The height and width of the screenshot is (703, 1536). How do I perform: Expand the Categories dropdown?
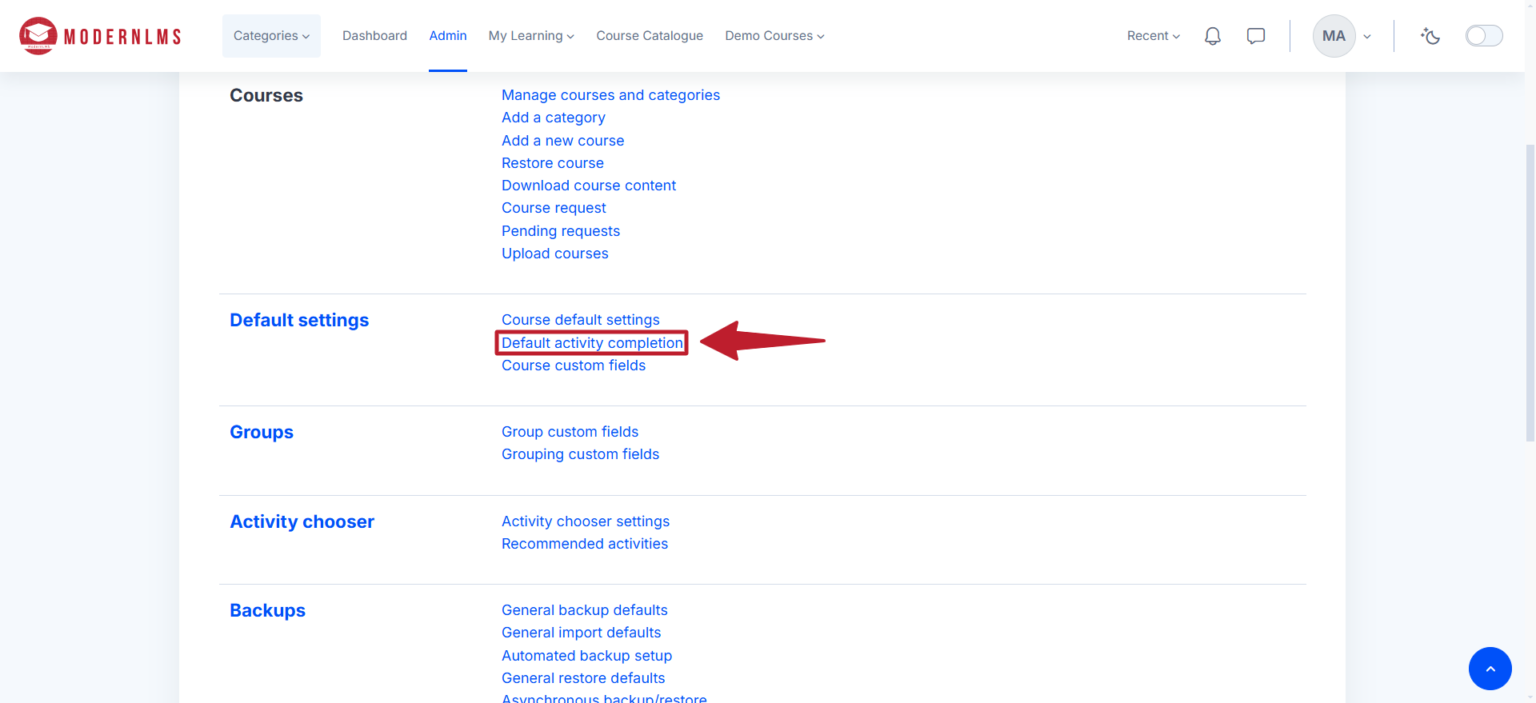click(x=271, y=36)
